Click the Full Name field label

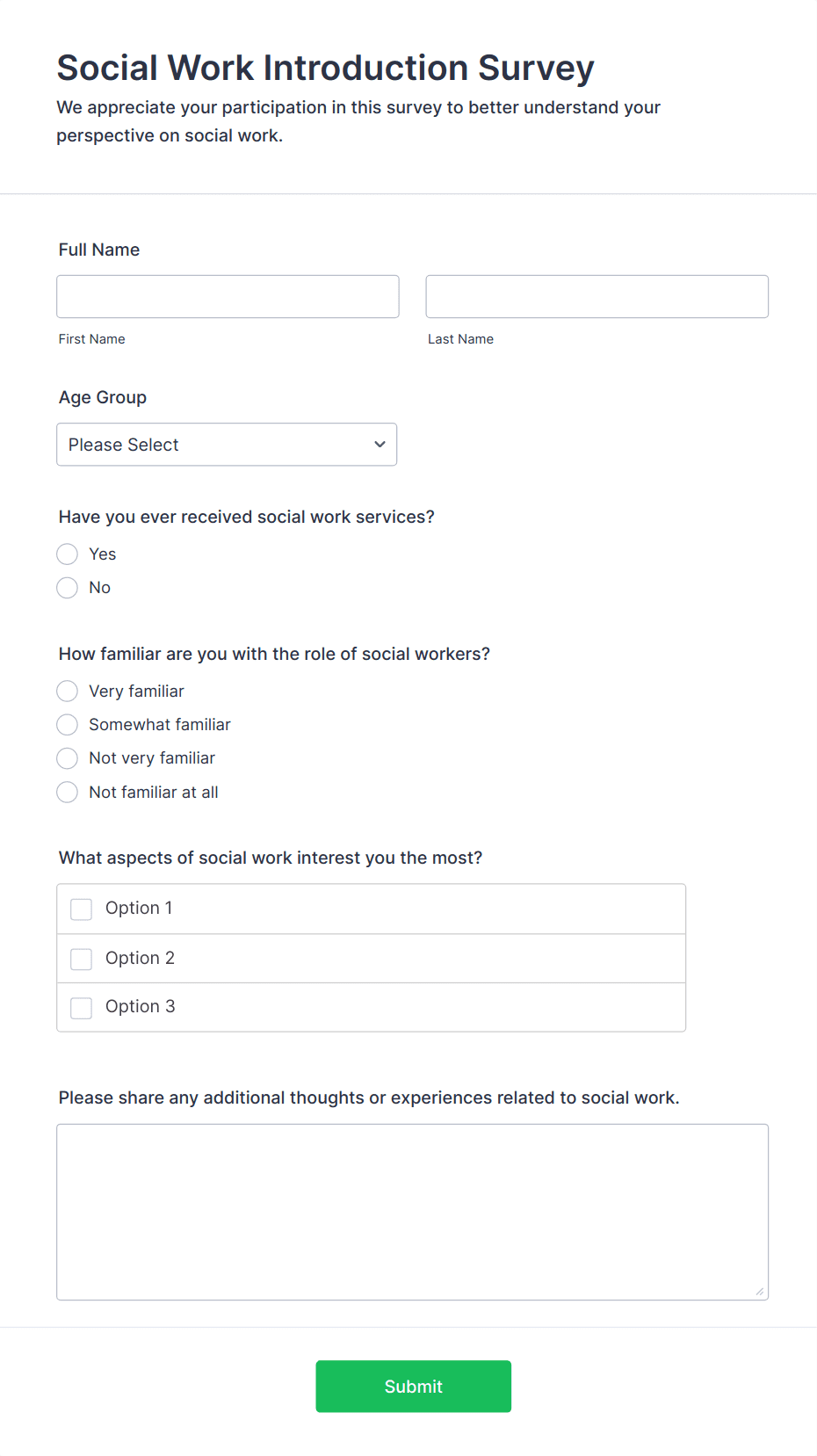click(99, 250)
